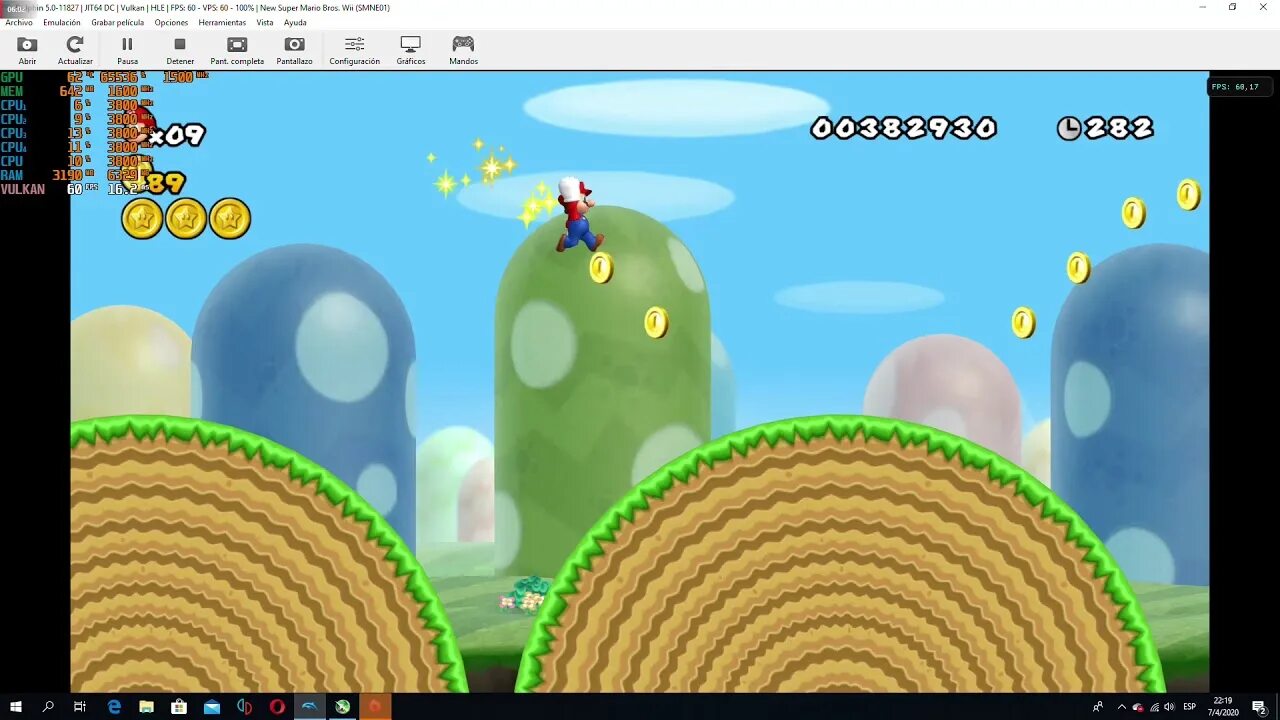Open the notification center icon

(x=1259, y=707)
